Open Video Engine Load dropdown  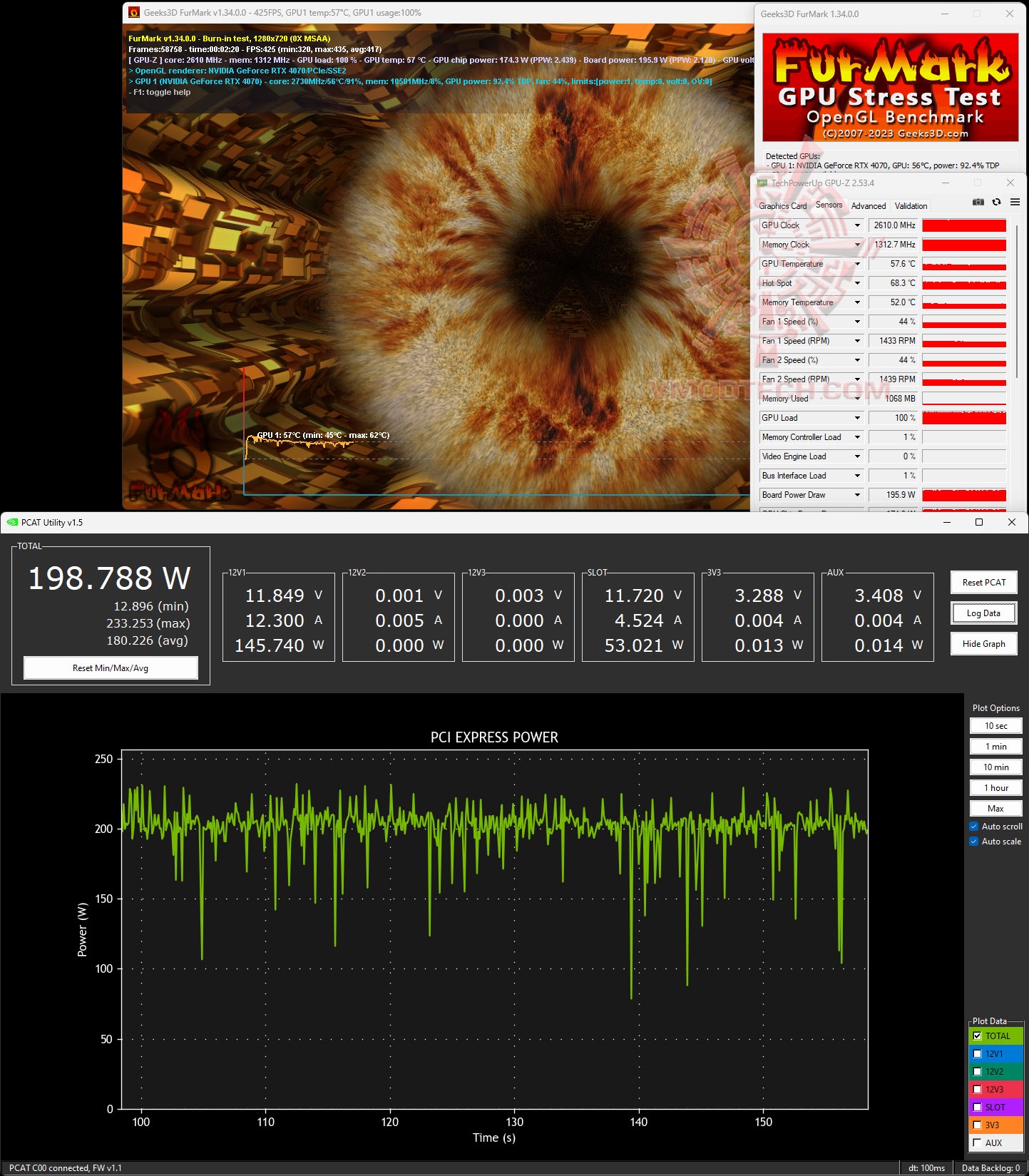pyautogui.click(x=857, y=456)
